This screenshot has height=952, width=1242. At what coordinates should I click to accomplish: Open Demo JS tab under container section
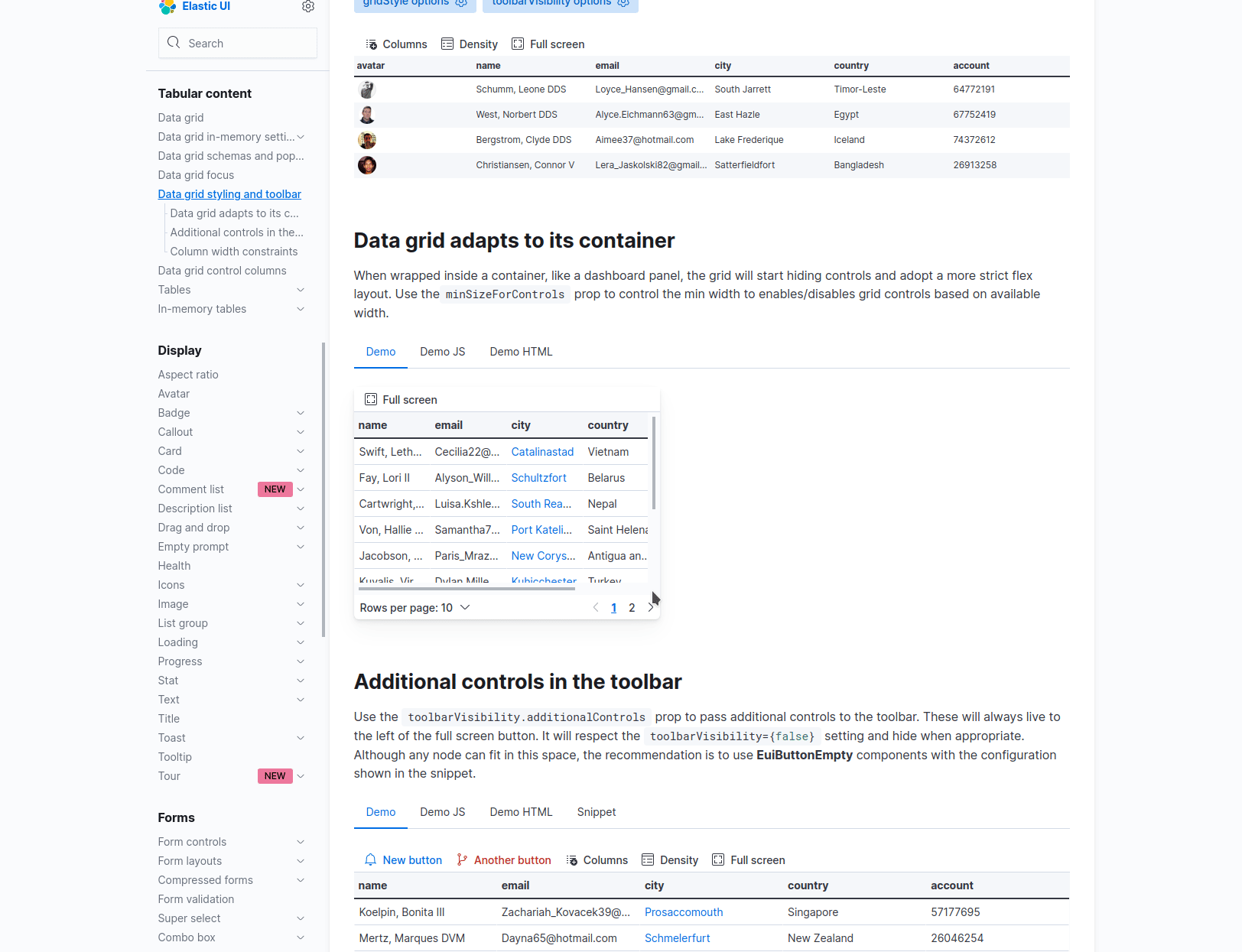point(442,352)
